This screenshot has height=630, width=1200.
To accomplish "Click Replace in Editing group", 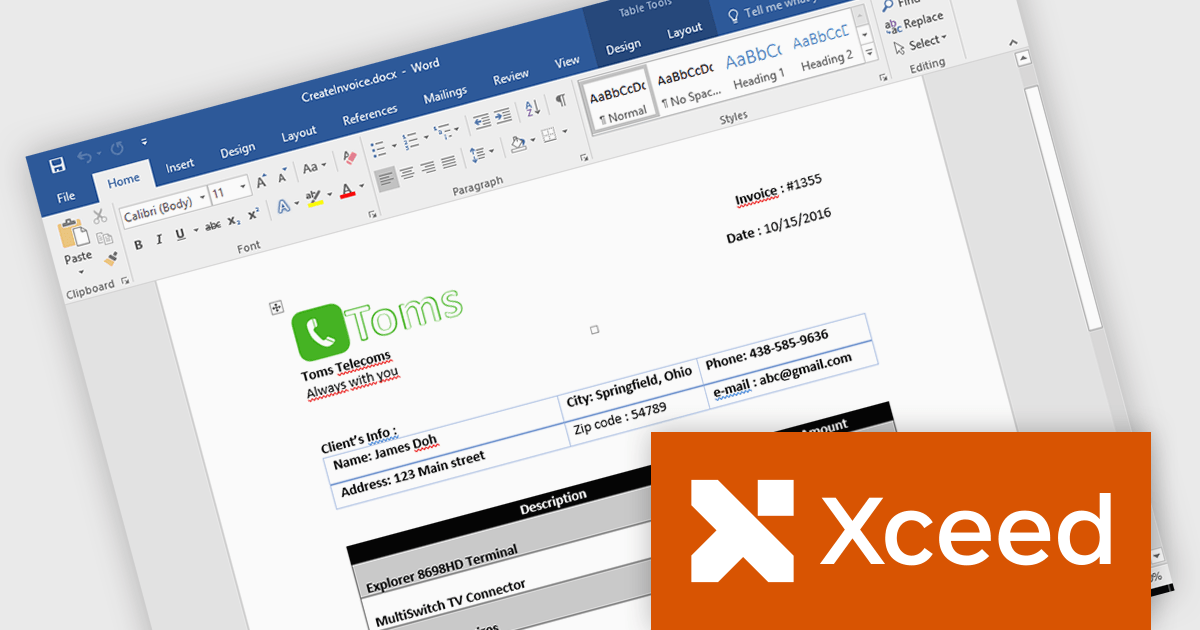I will (x=914, y=22).
